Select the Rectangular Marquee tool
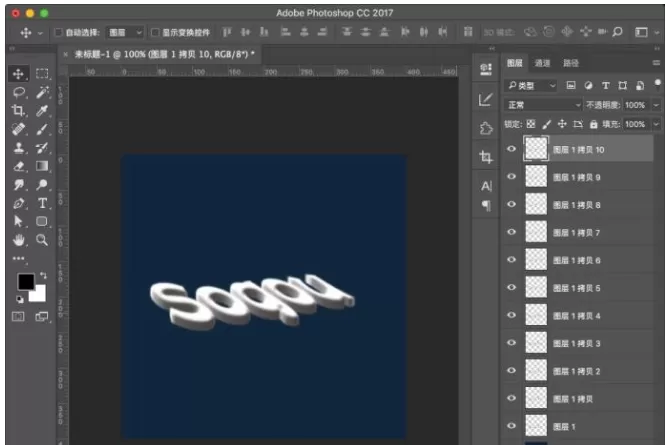This screenshot has height=445, width=666. click(42, 74)
